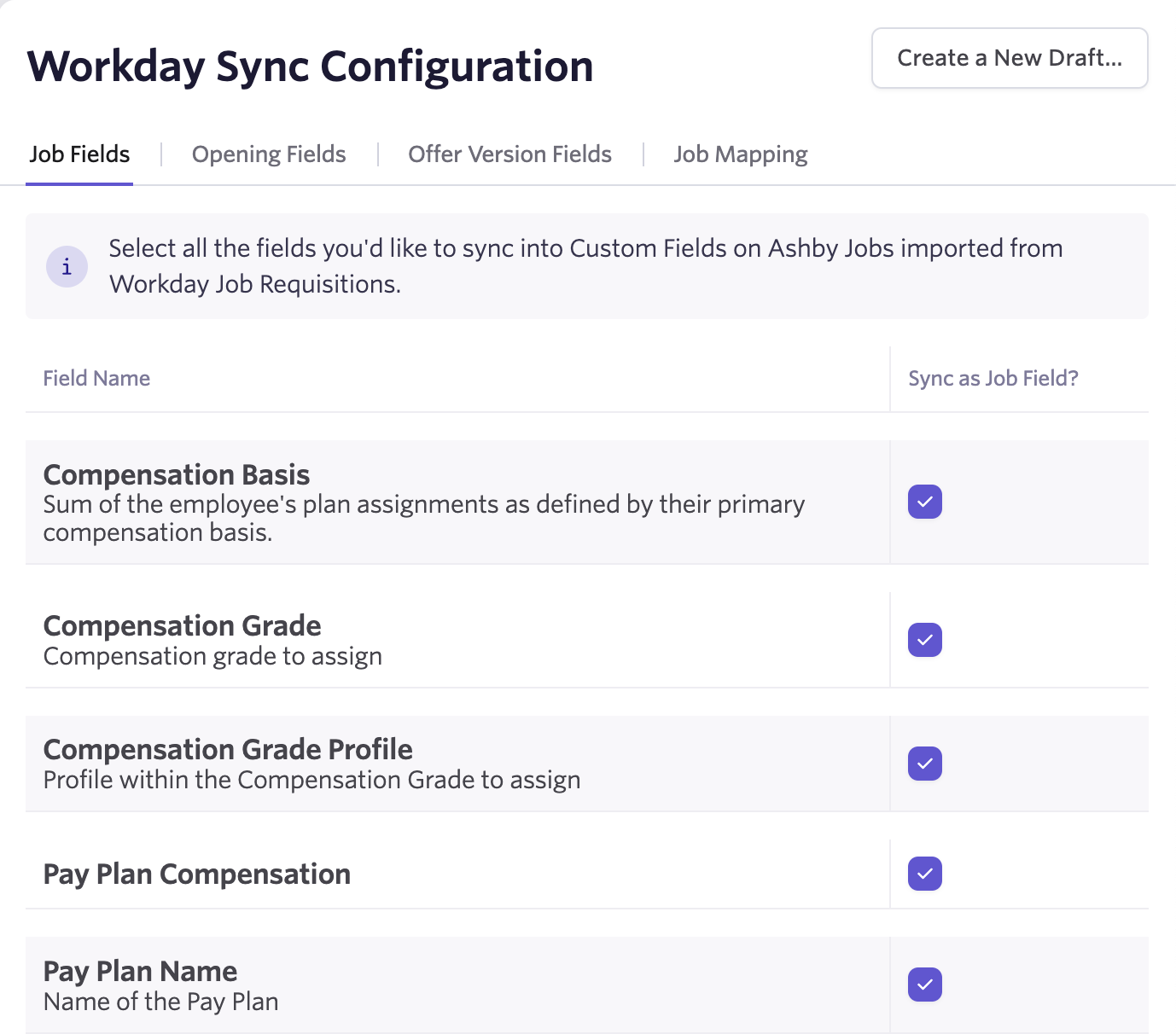The width and height of the screenshot is (1176, 1034).
Task: Click the info icon next to the sync description
Action: (x=67, y=266)
